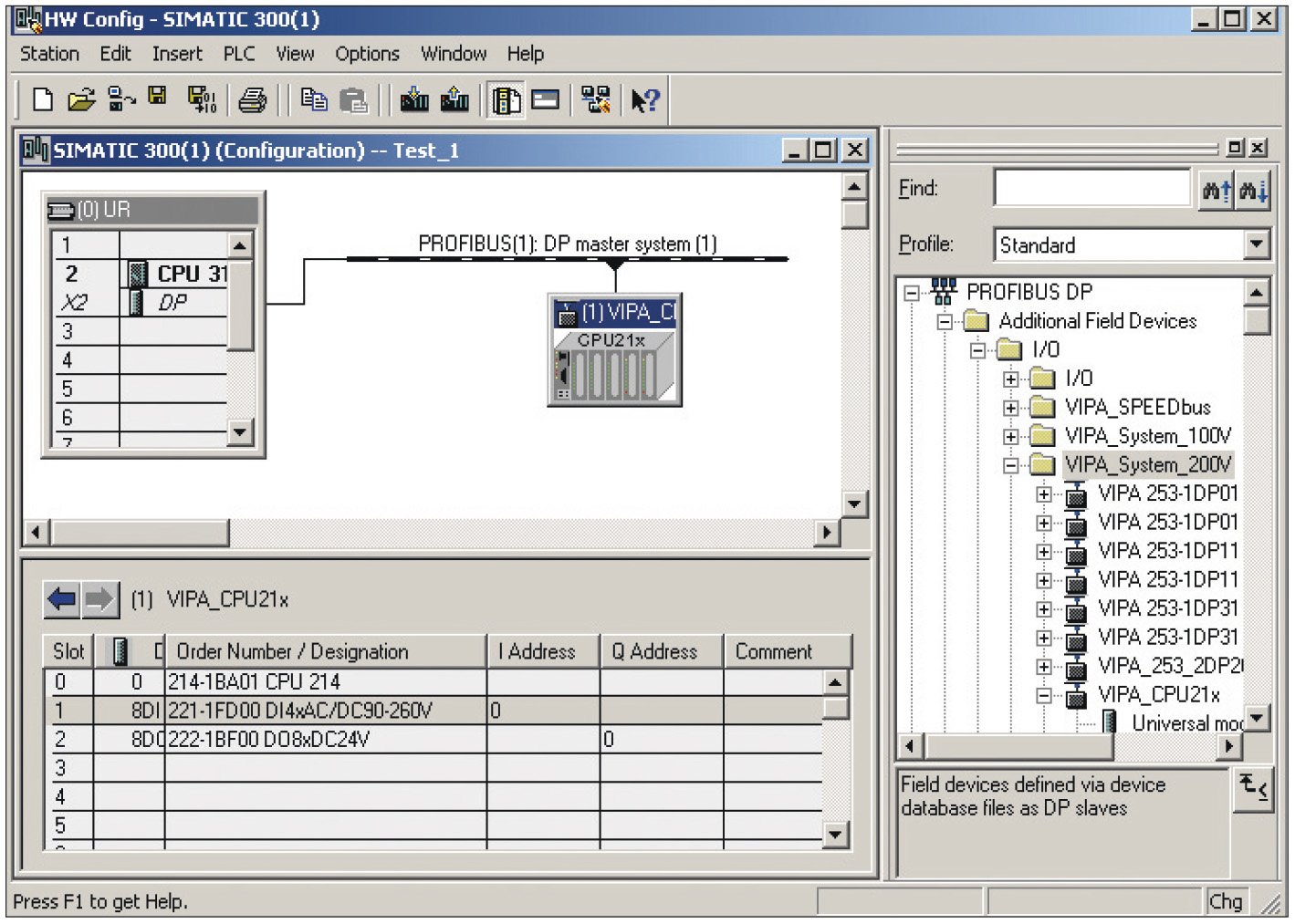
Task: Select row 222-1BF00 DO8xDC24V
Action: (433, 739)
